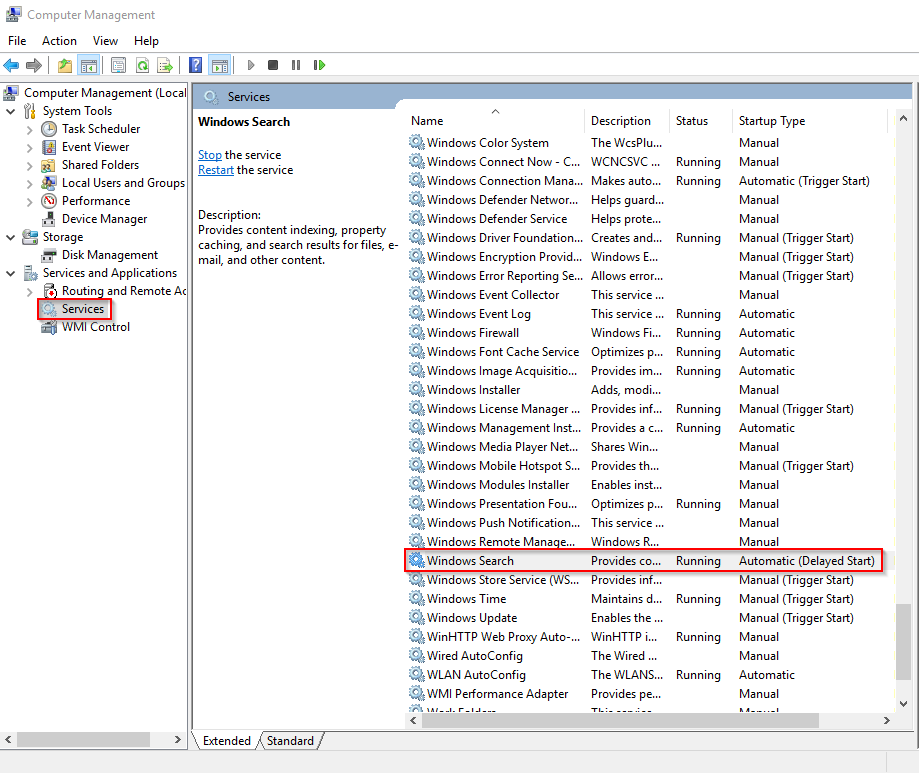The width and height of the screenshot is (919, 773).
Task: Select Services in the console tree
Action: pyautogui.click(x=83, y=309)
